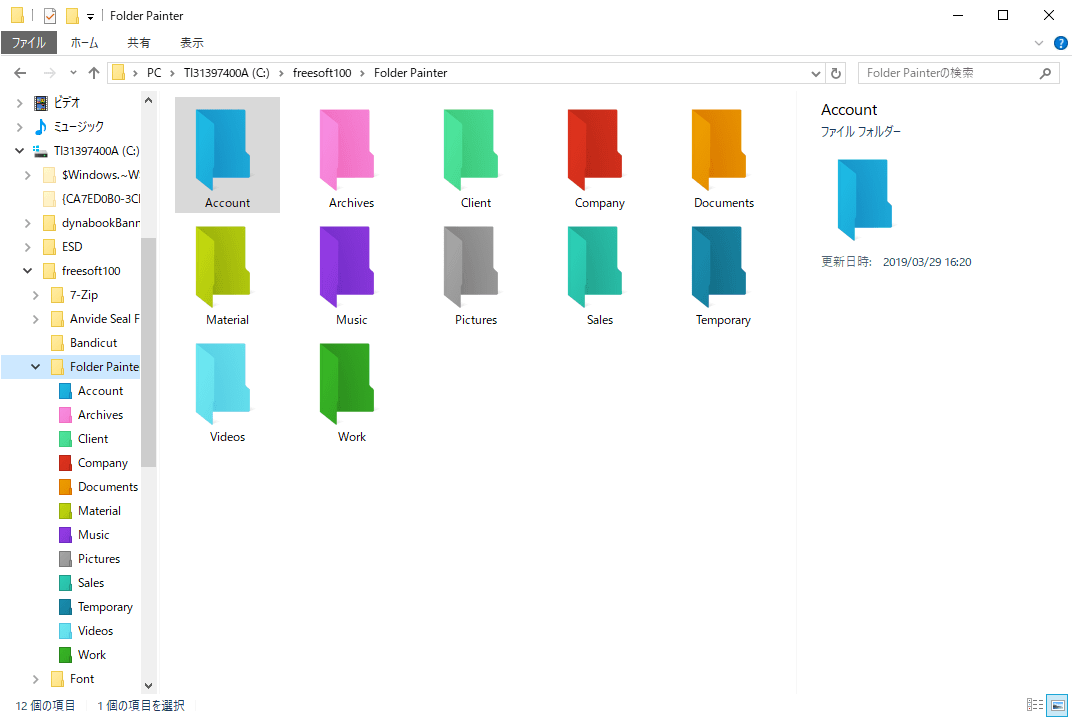The height and width of the screenshot is (718, 1073).
Task: Click the Folder Painter search box
Action: (948, 73)
